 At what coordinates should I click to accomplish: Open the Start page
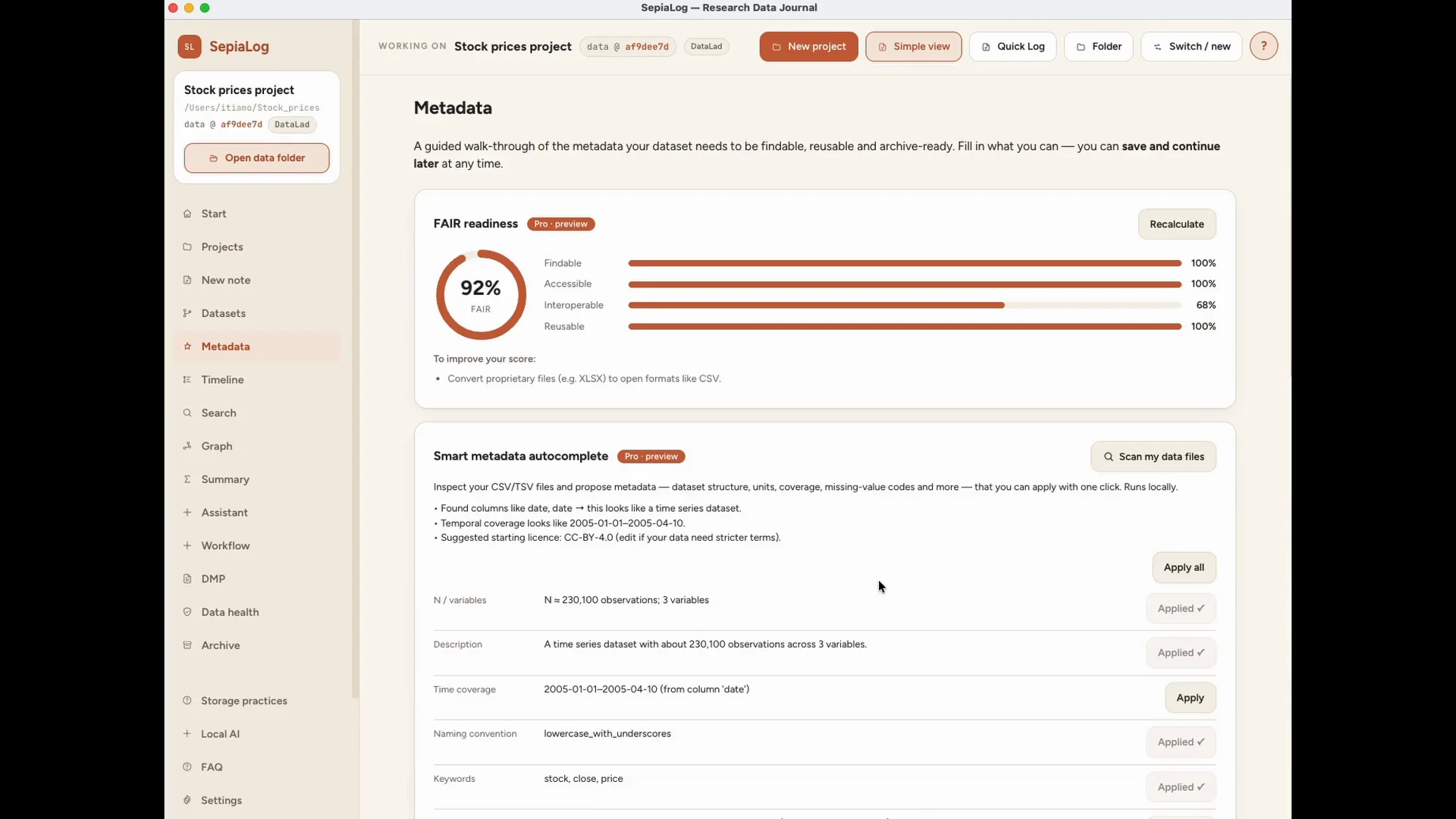click(256, 214)
